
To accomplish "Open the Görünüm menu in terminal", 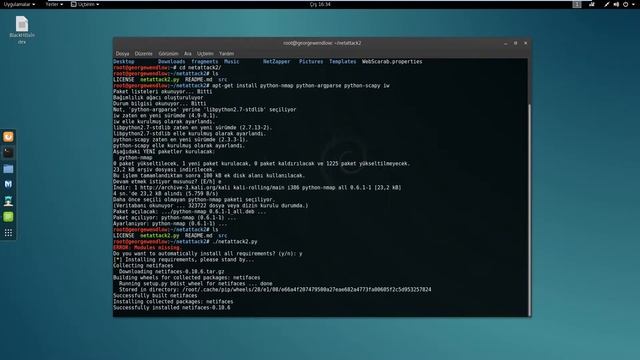I will coord(168,53).
